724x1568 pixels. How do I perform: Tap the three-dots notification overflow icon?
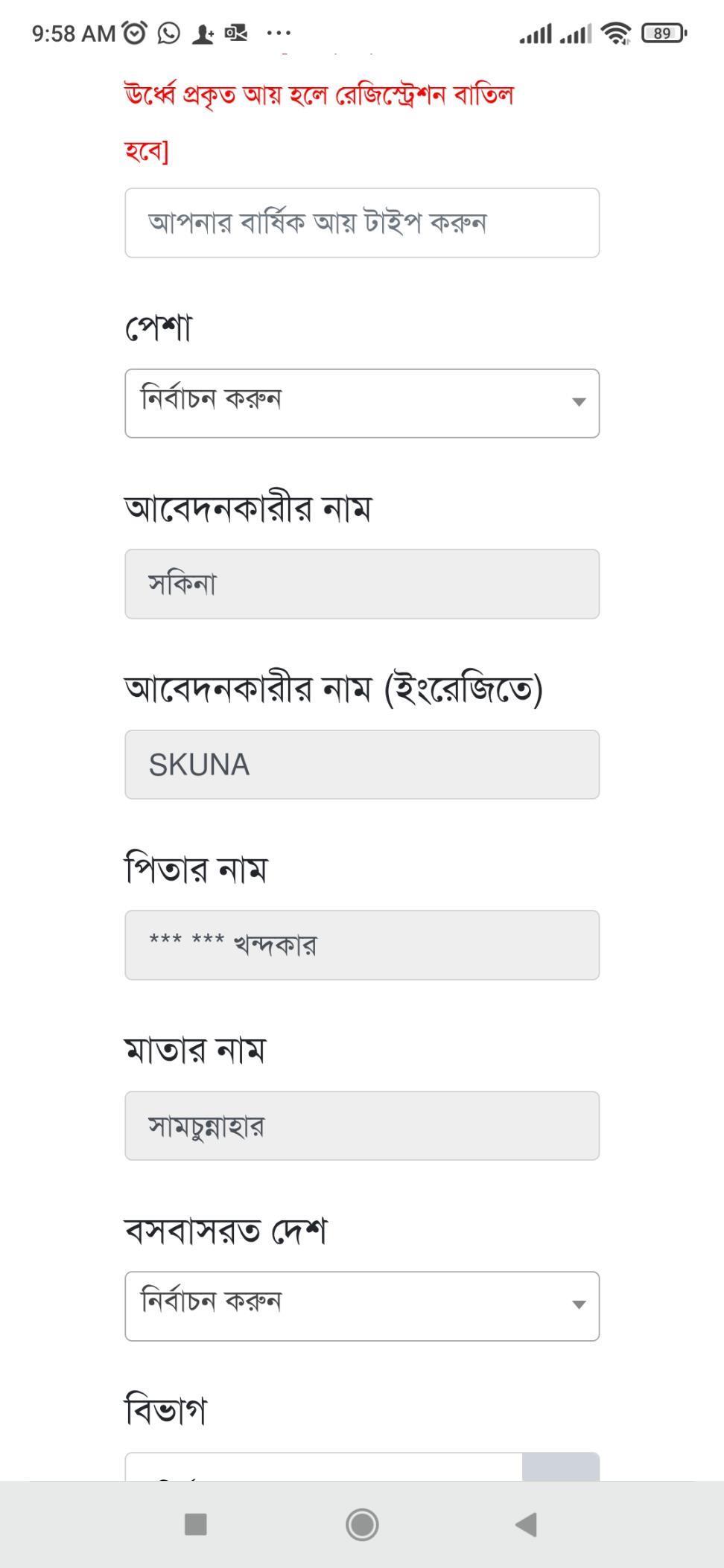[x=279, y=33]
